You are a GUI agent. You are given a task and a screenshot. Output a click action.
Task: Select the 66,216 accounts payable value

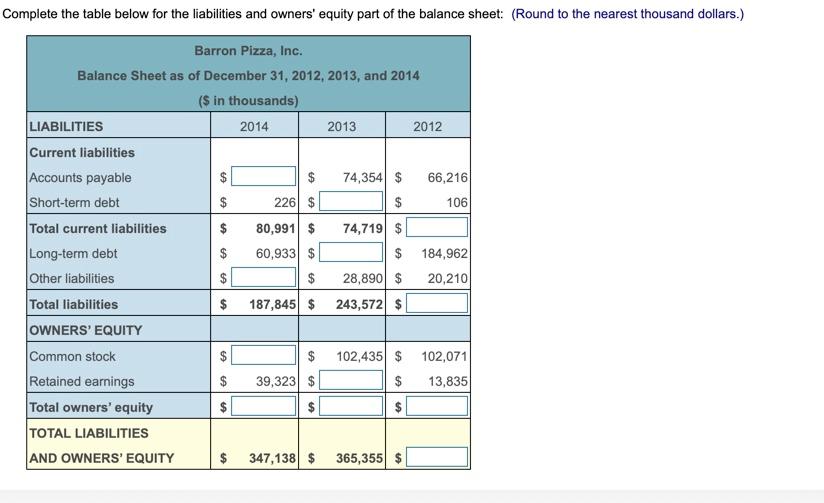click(x=447, y=178)
